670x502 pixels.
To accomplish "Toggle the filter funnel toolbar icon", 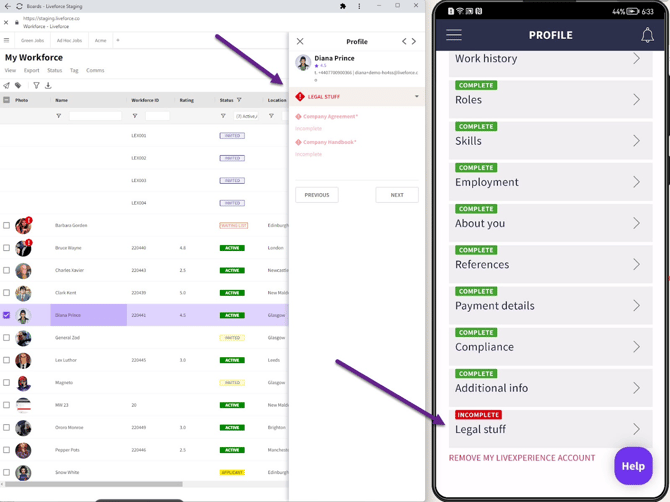I will click(36, 85).
